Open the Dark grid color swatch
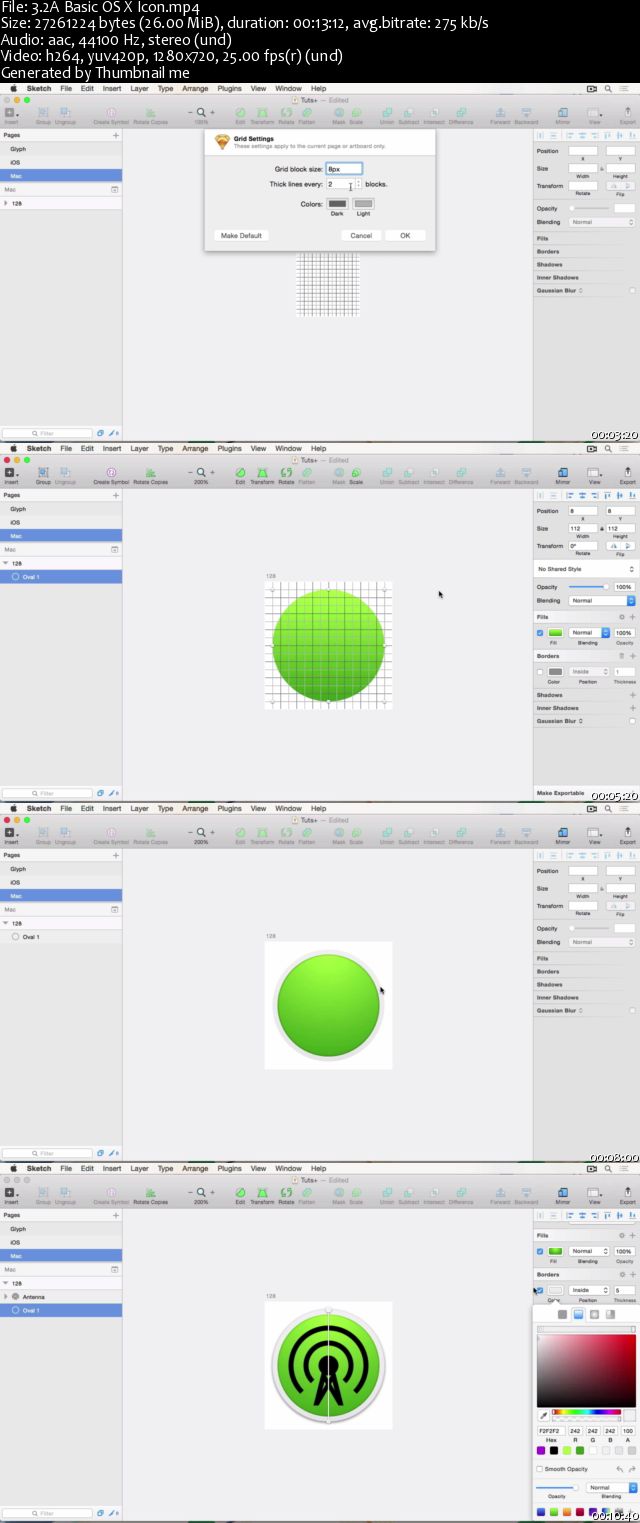The height and width of the screenshot is (1523, 640). [x=337, y=204]
